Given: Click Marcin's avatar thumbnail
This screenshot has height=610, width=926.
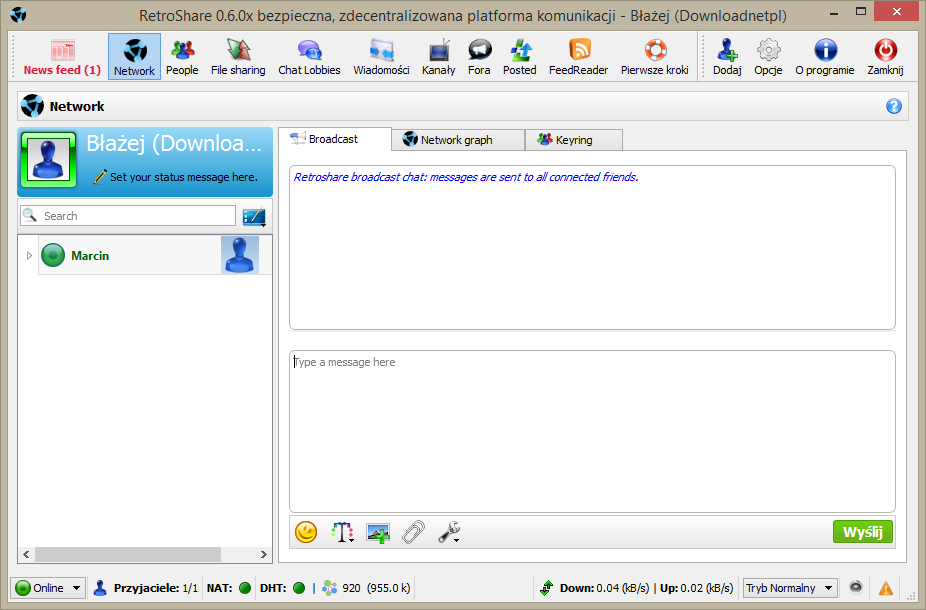Looking at the screenshot, I should 240,255.
